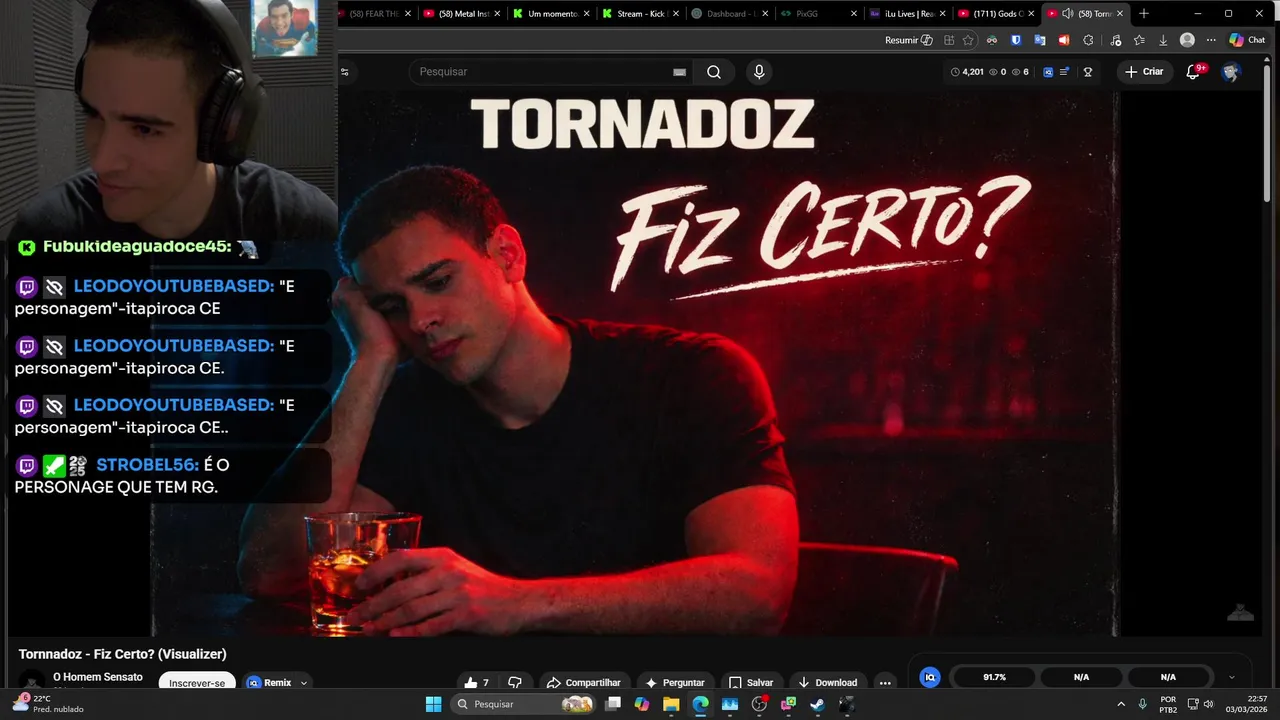Open the YouTube account avatar menu
The height and width of the screenshot is (720, 1280).
click(x=1231, y=72)
